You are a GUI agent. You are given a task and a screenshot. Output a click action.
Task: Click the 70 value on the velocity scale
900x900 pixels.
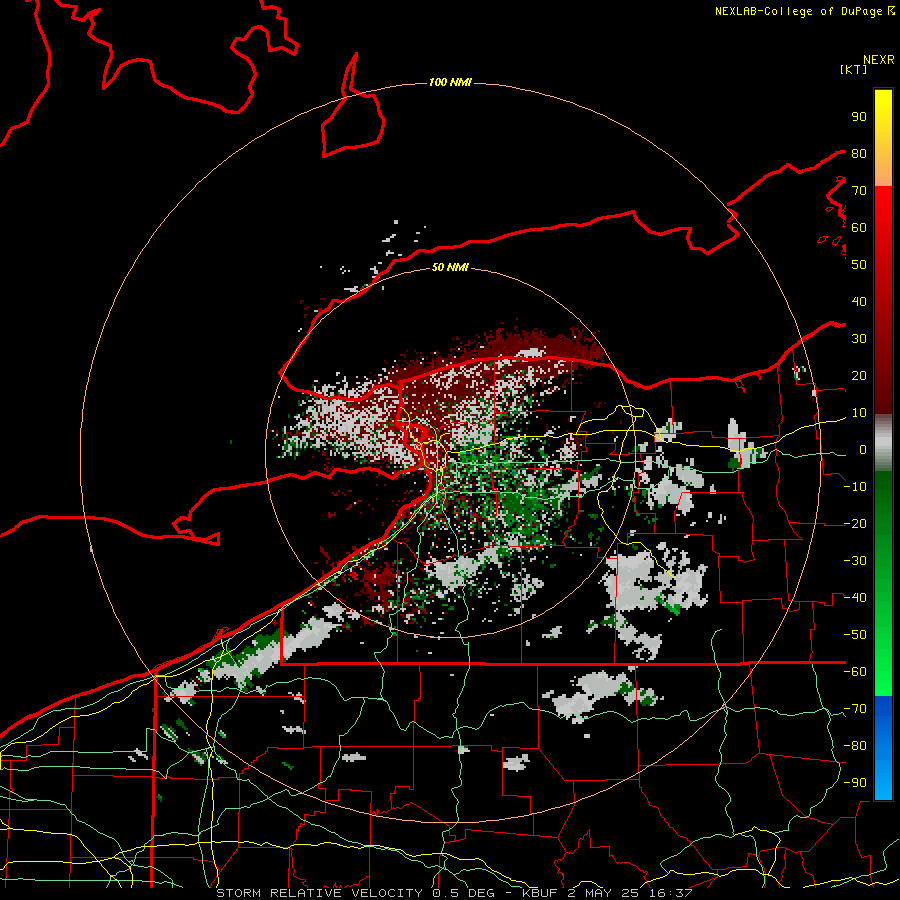(859, 191)
